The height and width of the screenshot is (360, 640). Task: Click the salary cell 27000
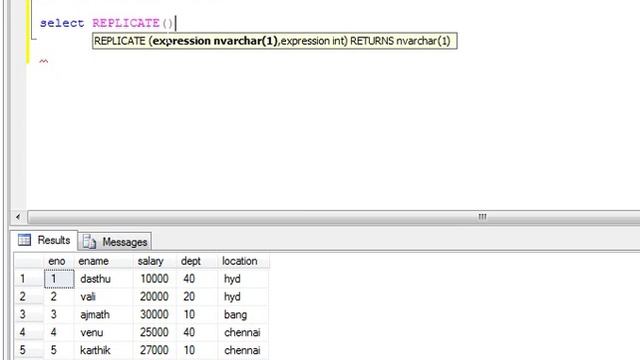pyautogui.click(x=155, y=350)
